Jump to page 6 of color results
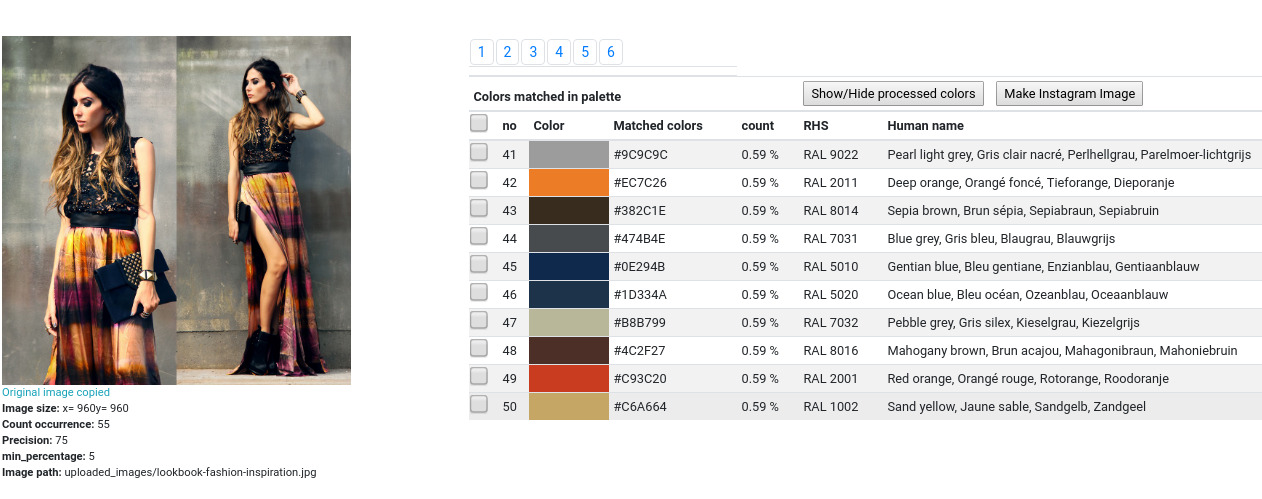Screen dimensions: 1262x499 point(610,52)
